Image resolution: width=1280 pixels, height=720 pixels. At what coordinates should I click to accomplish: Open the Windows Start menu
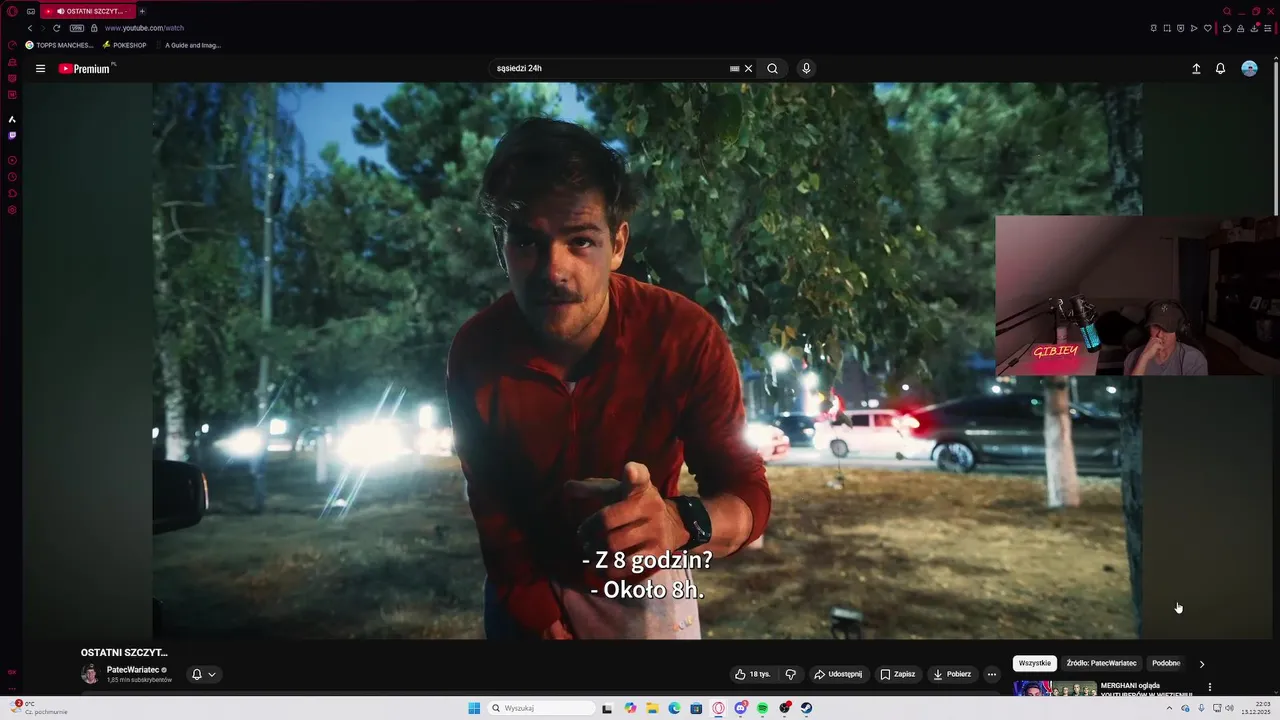pyautogui.click(x=474, y=708)
